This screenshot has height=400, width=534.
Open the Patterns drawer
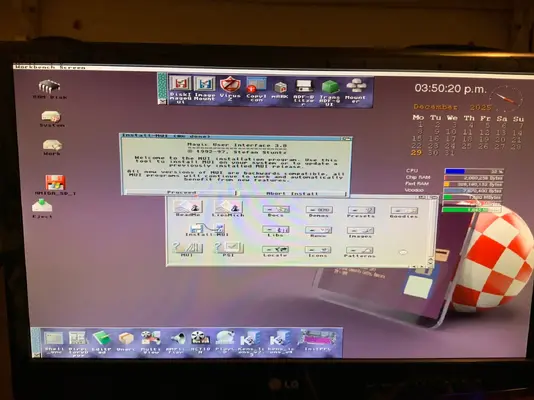tap(360, 252)
